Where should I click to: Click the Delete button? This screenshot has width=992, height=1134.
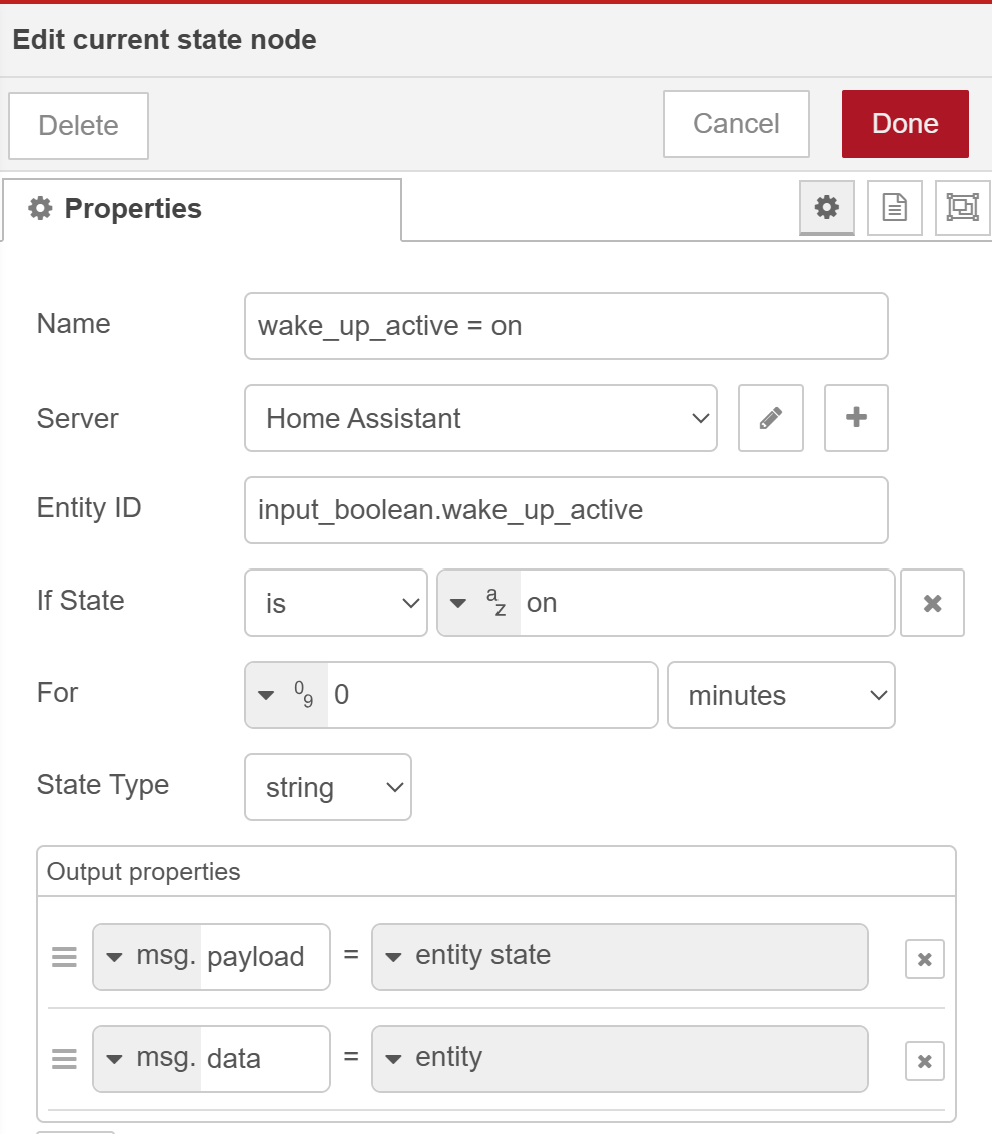pos(78,126)
